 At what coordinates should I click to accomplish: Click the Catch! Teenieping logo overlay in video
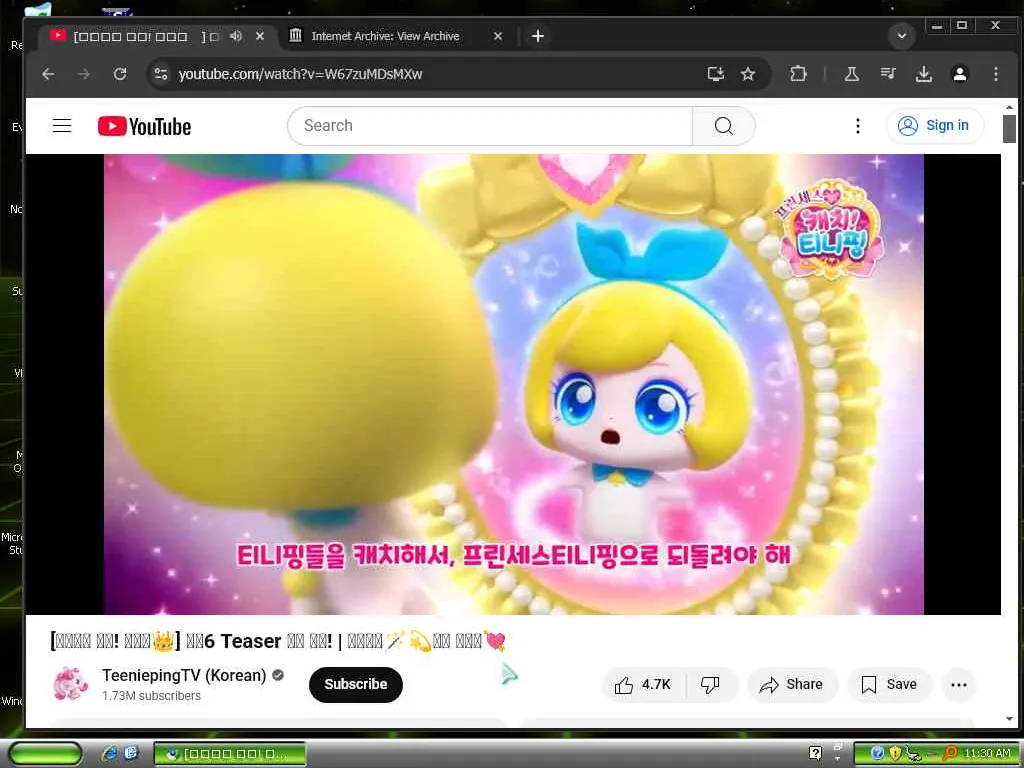point(829,229)
